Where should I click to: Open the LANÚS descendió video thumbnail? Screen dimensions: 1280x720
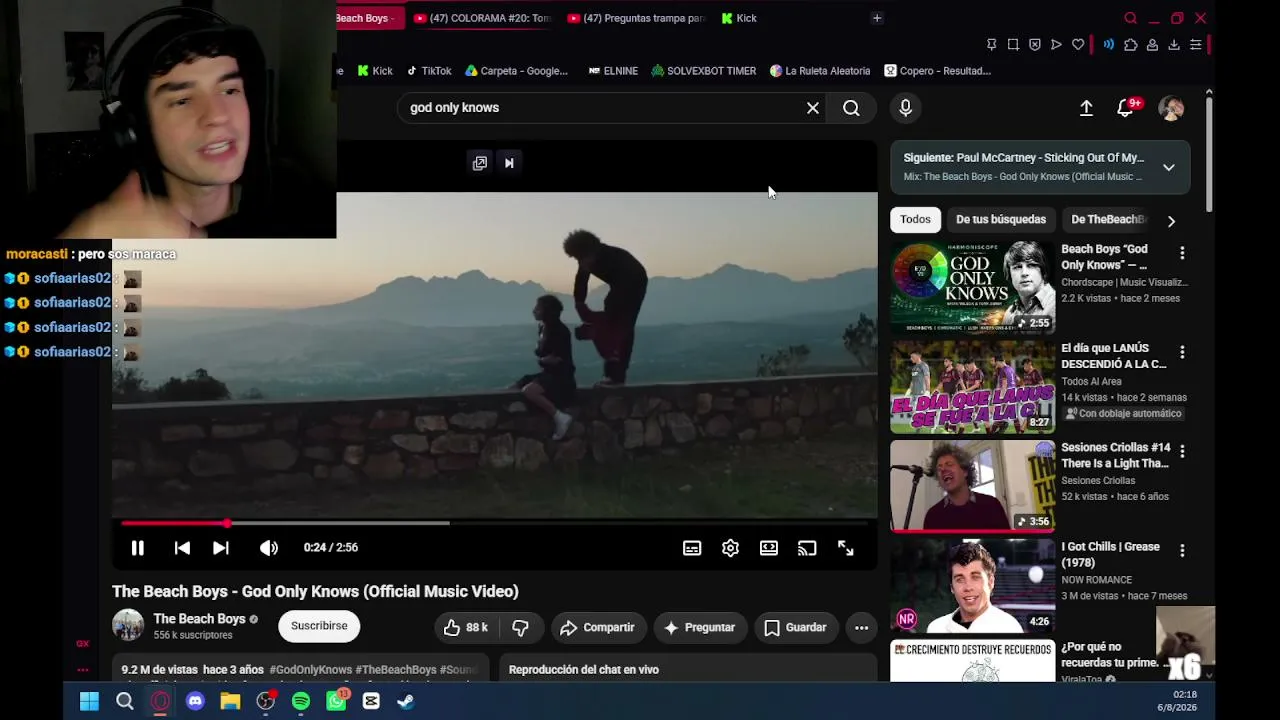tap(972, 387)
